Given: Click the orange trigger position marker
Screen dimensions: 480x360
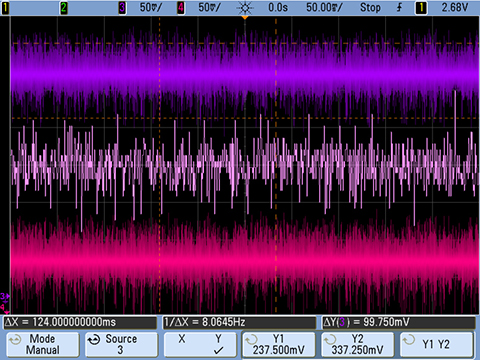Looking at the screenshot, I should pos(245,17).
